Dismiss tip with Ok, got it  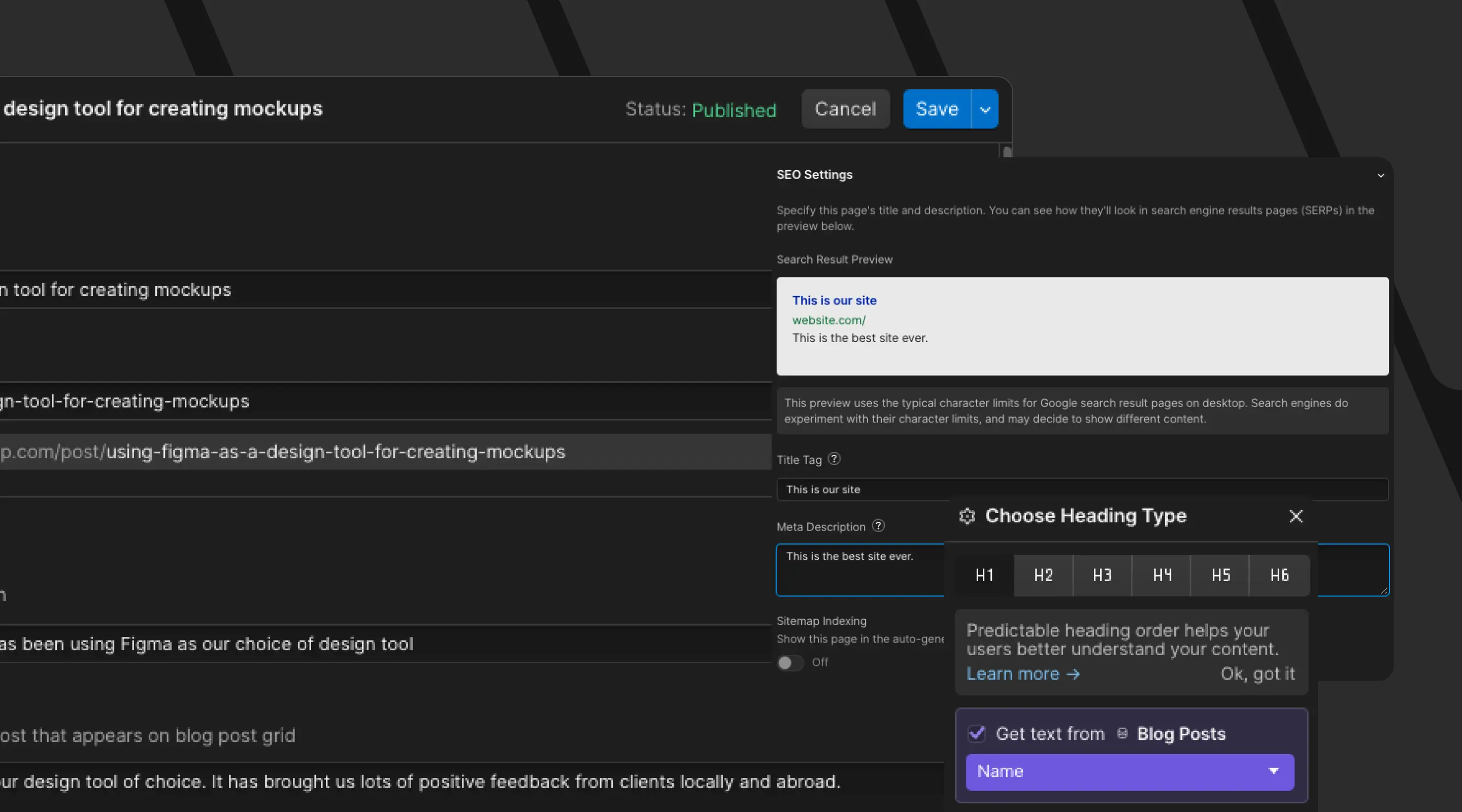[1258, 674]
